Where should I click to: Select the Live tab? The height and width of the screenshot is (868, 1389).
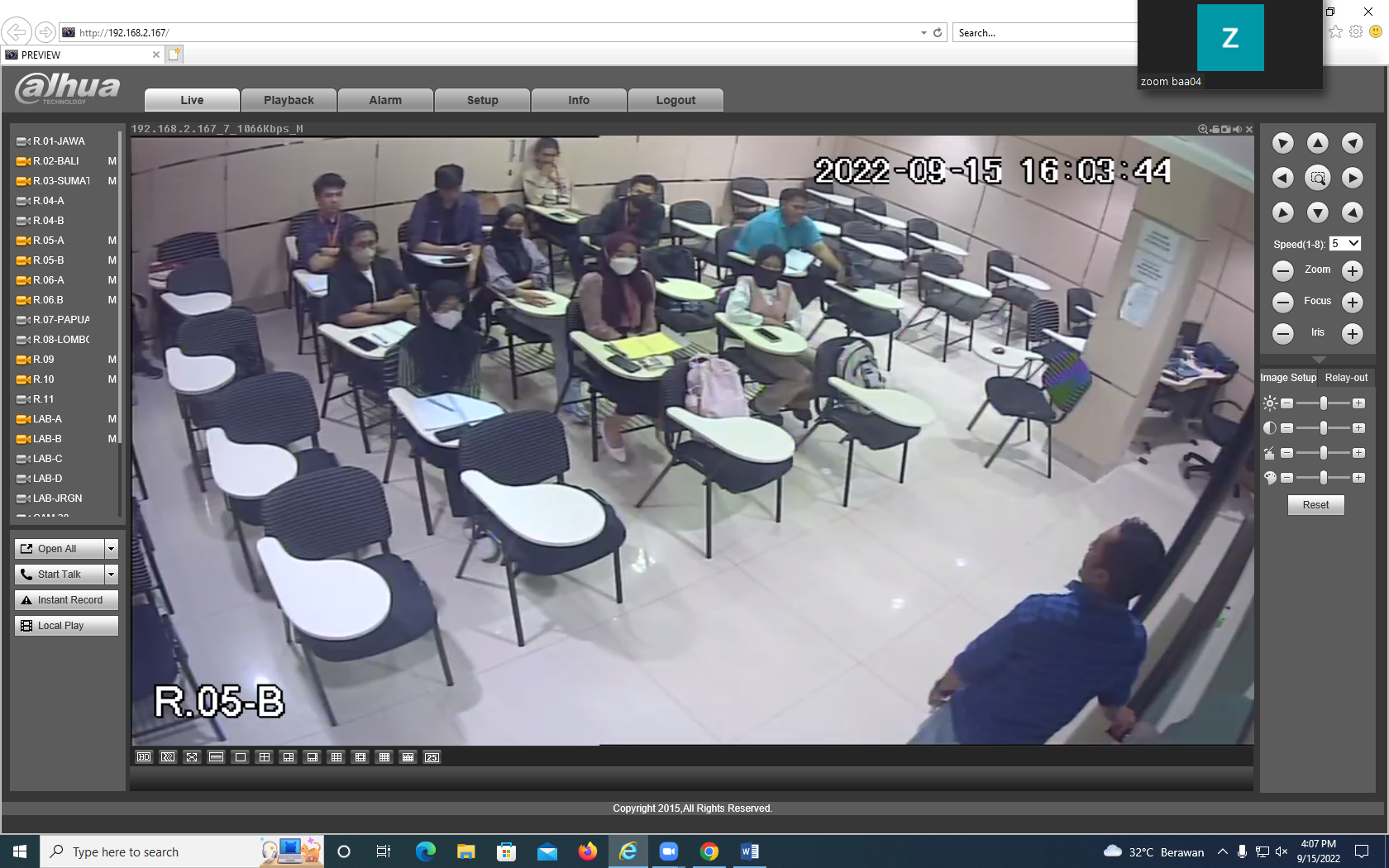coord(192,100)
